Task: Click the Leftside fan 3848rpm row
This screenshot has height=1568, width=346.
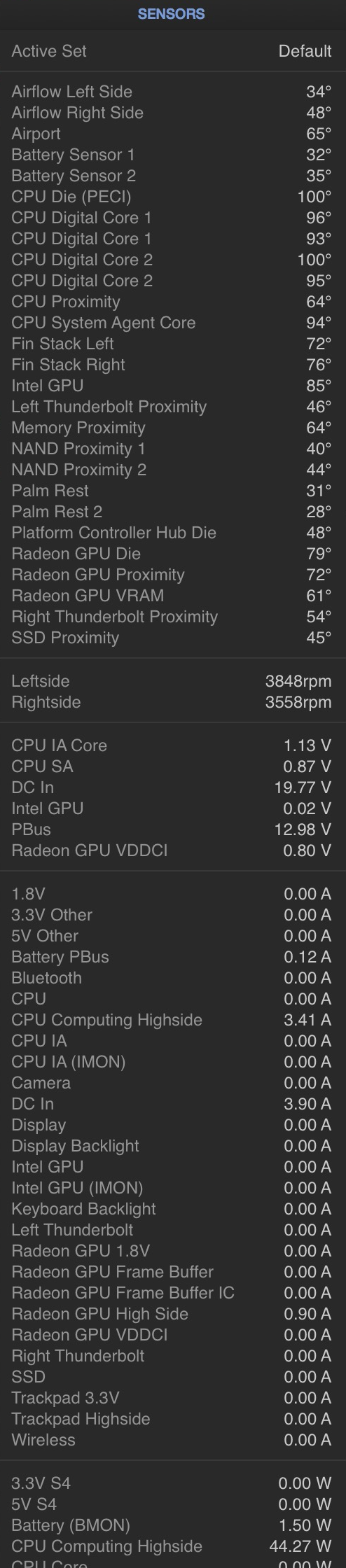Action: coord(173,681)
